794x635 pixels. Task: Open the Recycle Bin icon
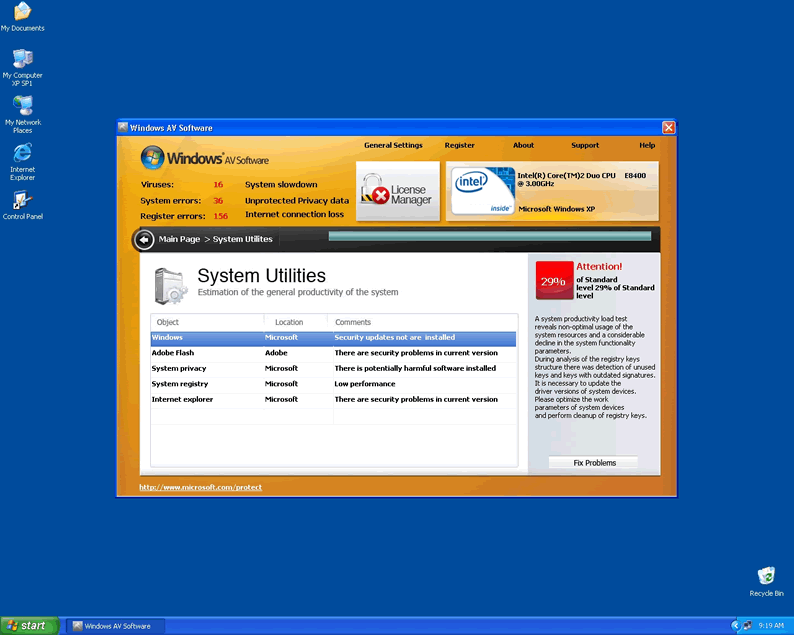click(766, 576)
